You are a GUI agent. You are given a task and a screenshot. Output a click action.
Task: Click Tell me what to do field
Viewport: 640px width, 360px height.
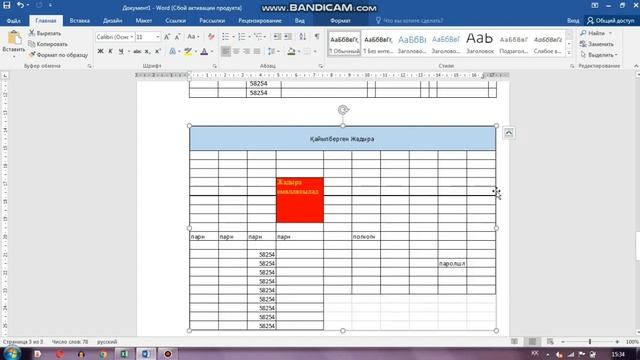[409, 20]
